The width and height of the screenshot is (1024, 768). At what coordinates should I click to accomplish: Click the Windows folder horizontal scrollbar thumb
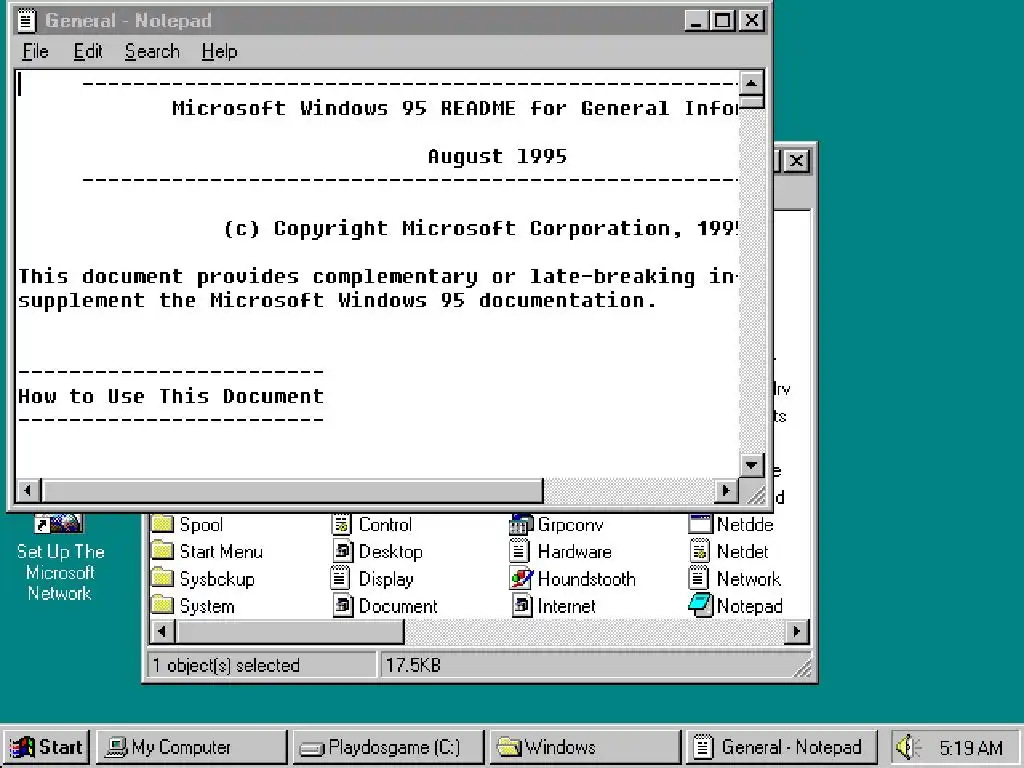tap(290, 632)
